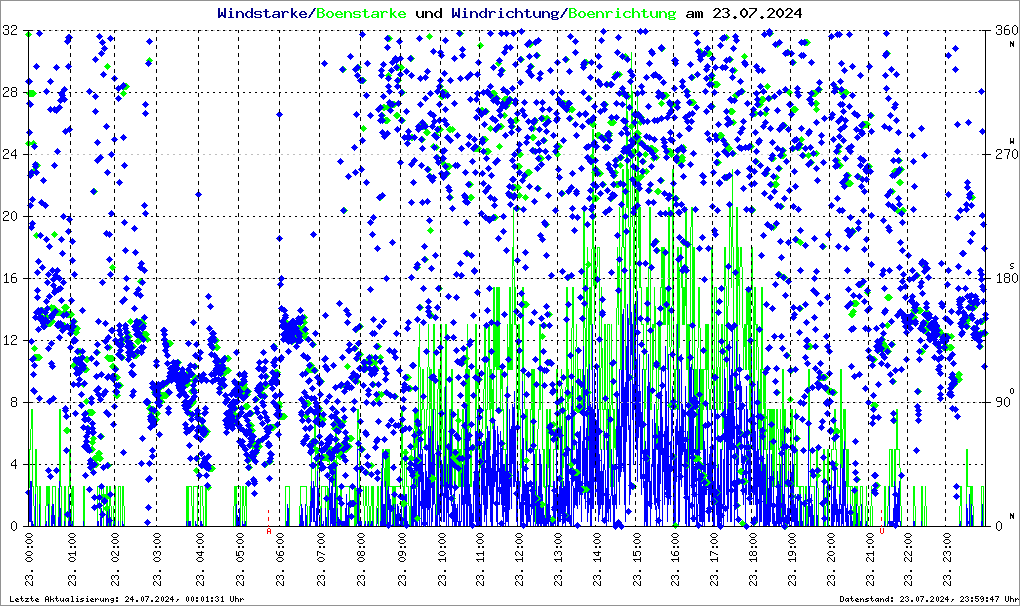Screen dimensions: 1020x606
Task: Click the 19:00 time axis label
Action: click(x=792, y=559)
